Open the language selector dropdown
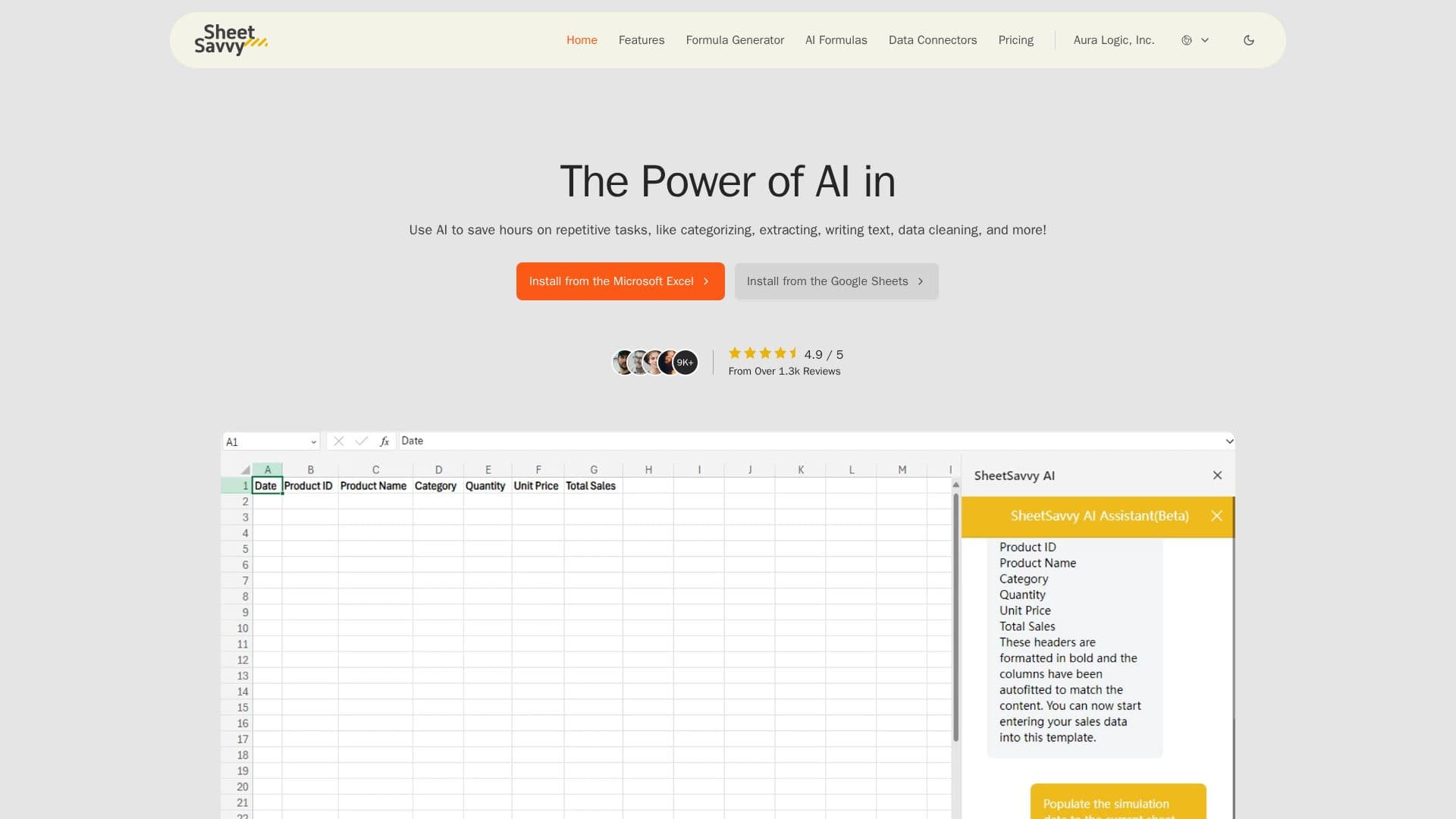The image size is (1456, 819). point(1195,40)
